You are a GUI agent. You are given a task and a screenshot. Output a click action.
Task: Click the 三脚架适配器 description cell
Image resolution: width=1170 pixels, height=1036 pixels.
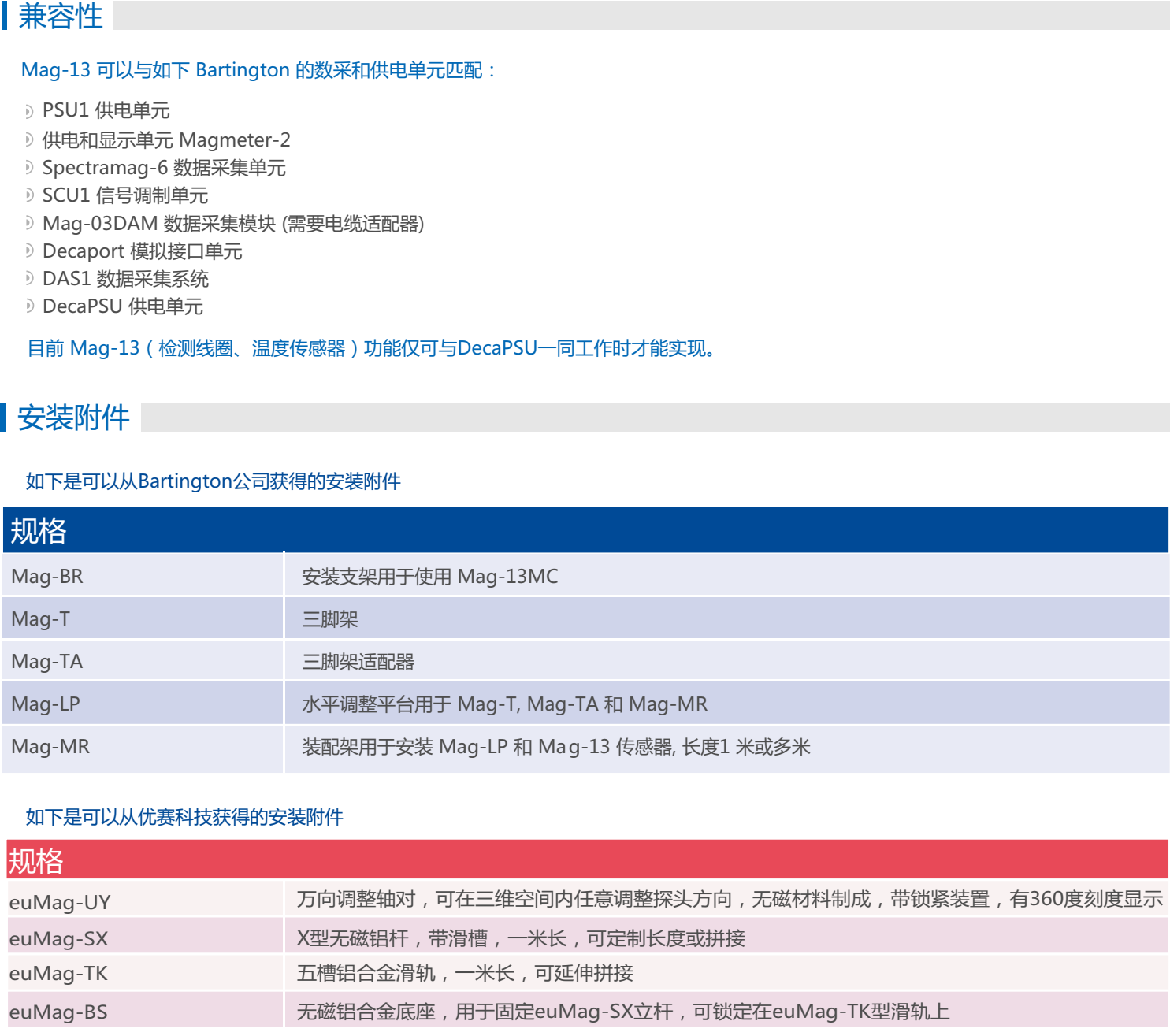tap(726, 662)
